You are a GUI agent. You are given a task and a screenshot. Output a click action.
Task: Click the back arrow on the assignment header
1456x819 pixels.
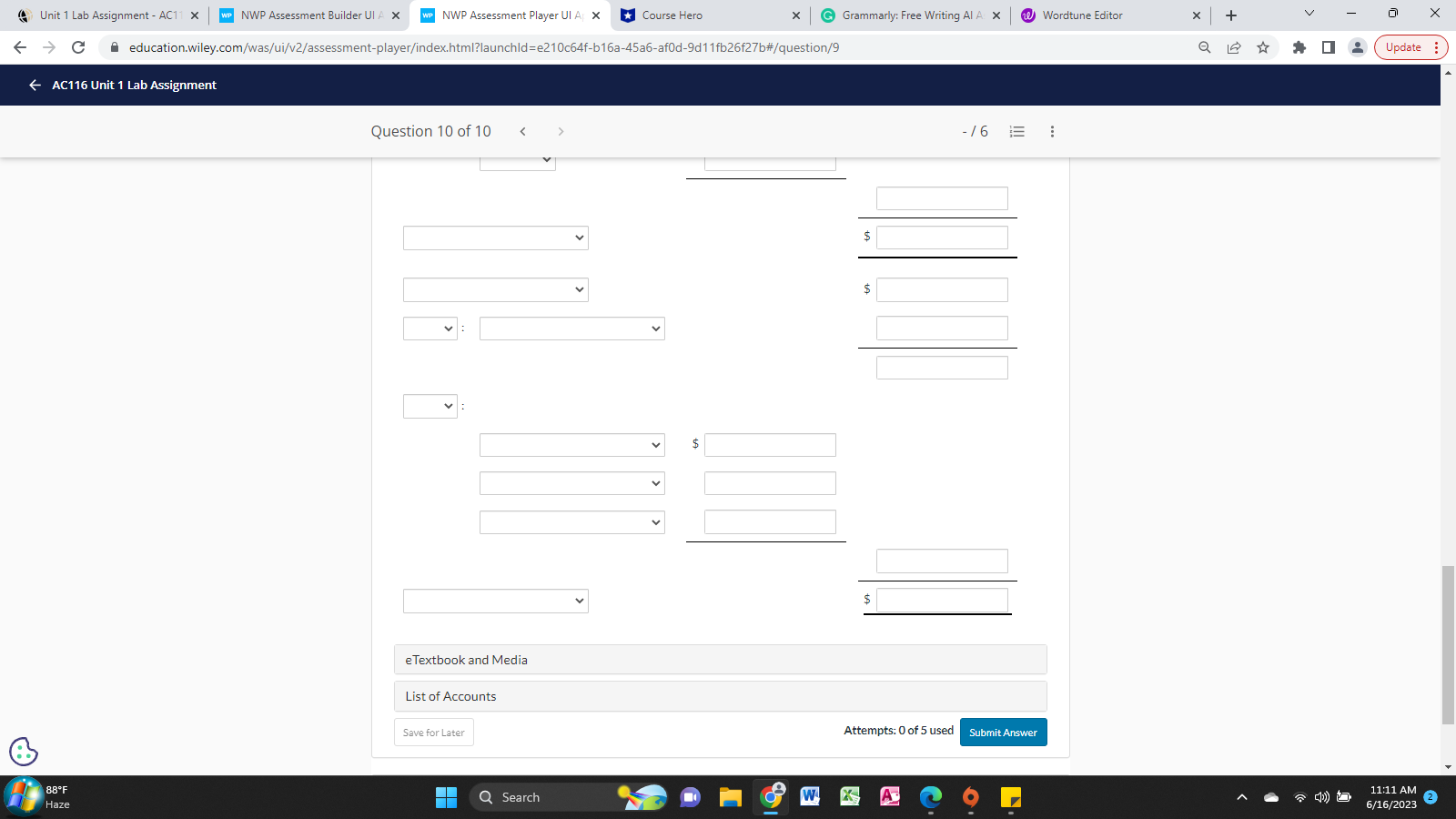tap(34, 85)
